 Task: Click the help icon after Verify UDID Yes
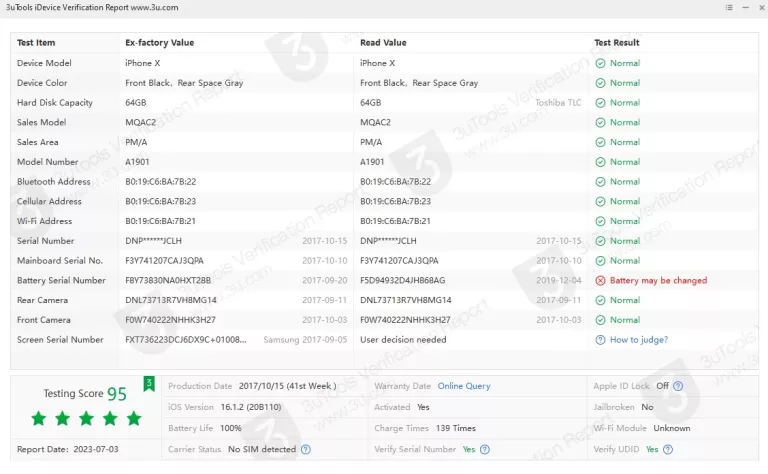click(668, 449)
